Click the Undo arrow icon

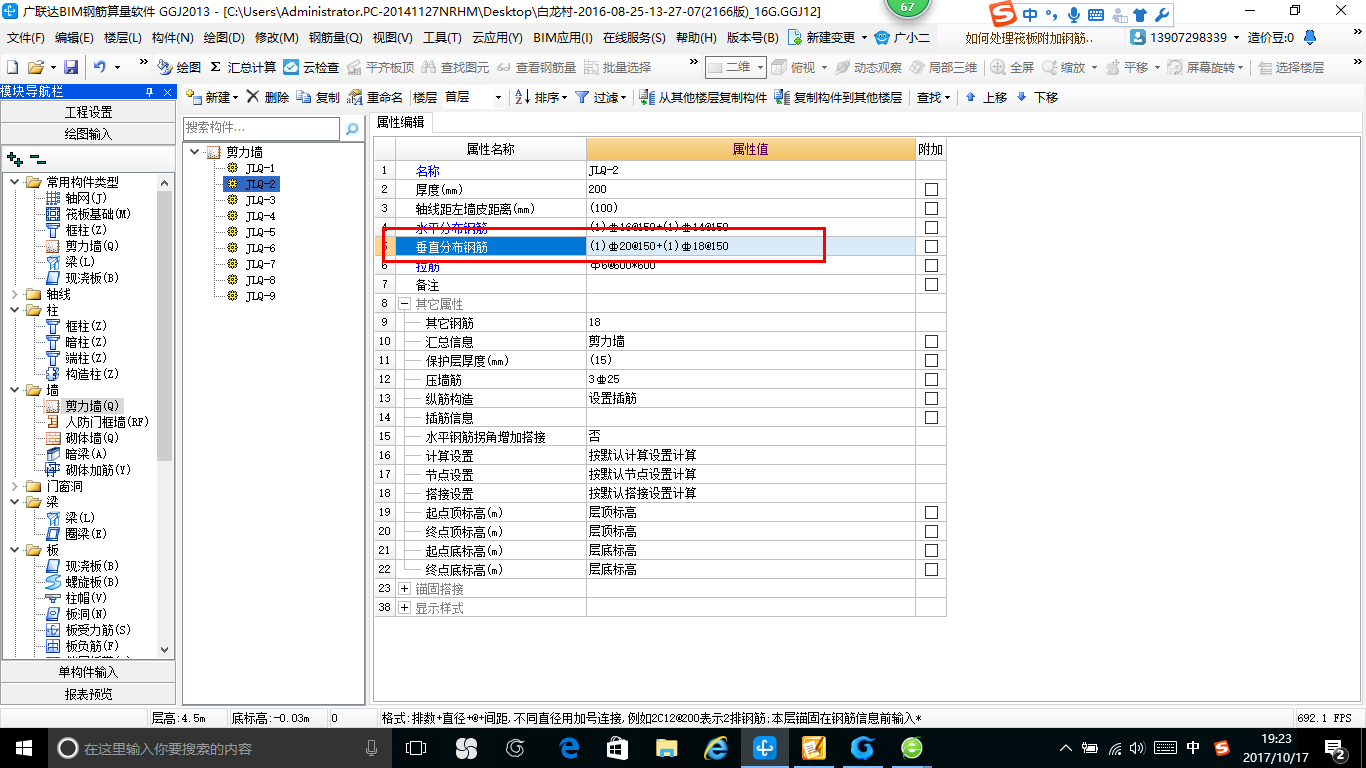[x=100, y=67]
